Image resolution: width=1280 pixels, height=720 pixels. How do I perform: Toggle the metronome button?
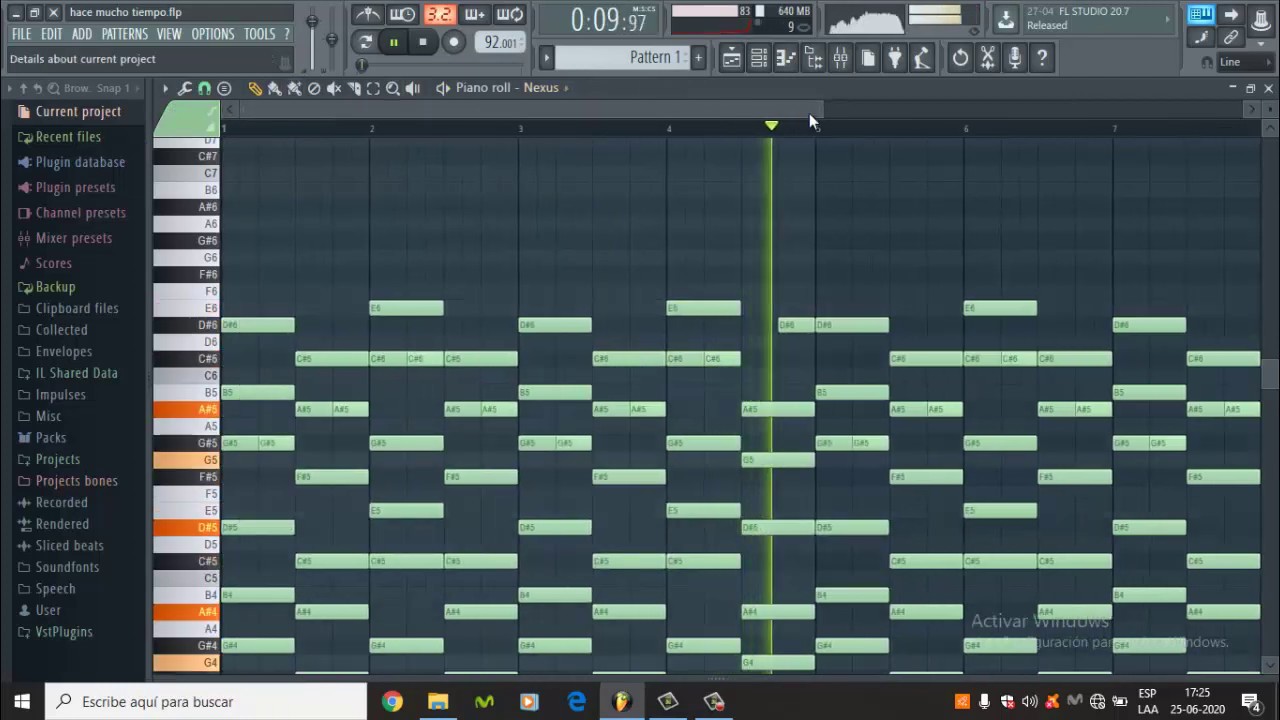tap(368, 14)
